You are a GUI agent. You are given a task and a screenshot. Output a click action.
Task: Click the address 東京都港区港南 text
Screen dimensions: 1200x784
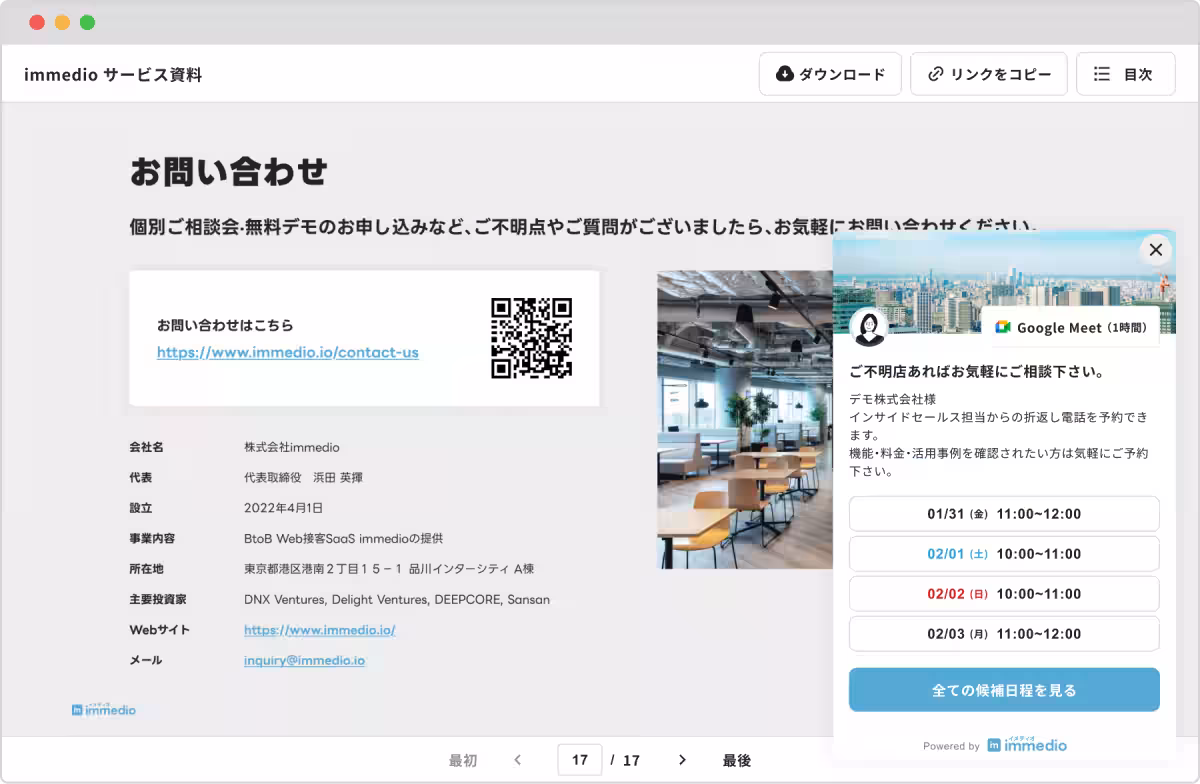[389, 569]
